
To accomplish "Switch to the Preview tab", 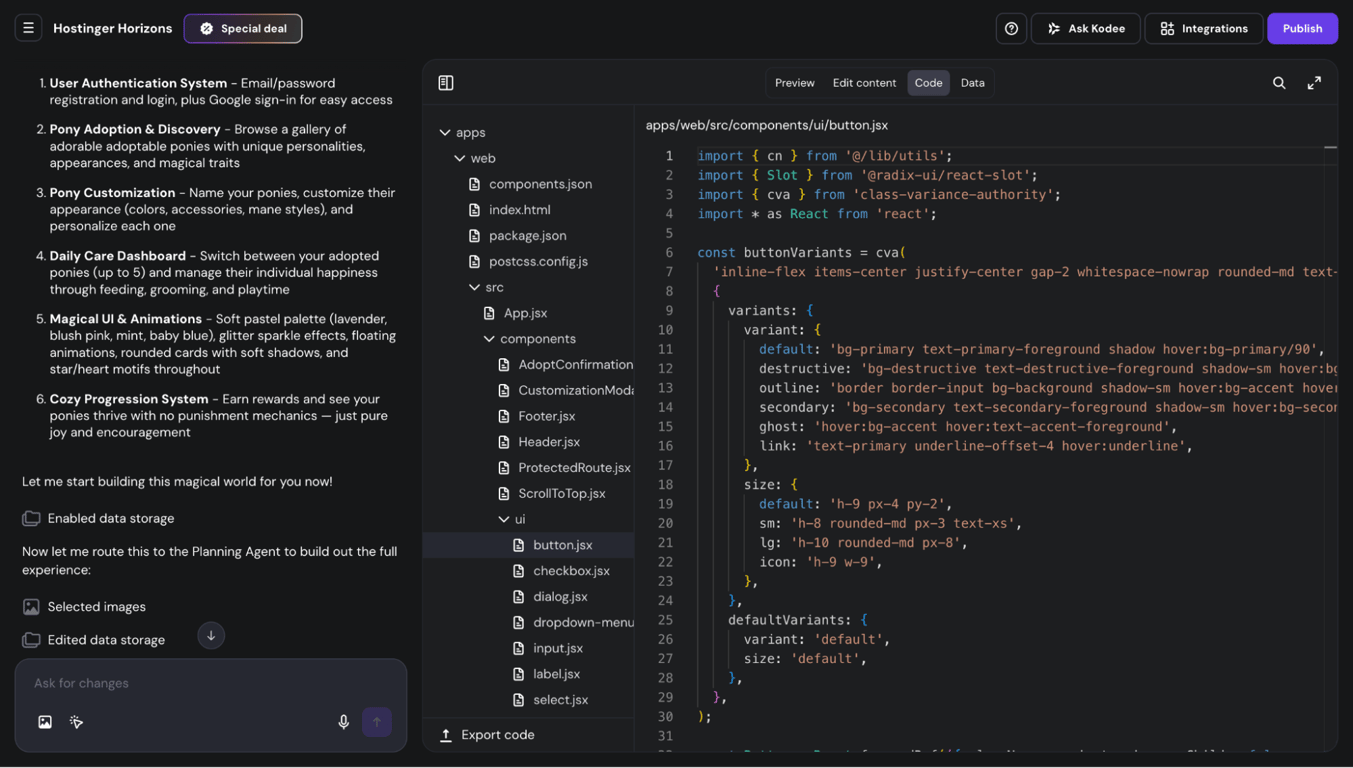I will (794, 83).
